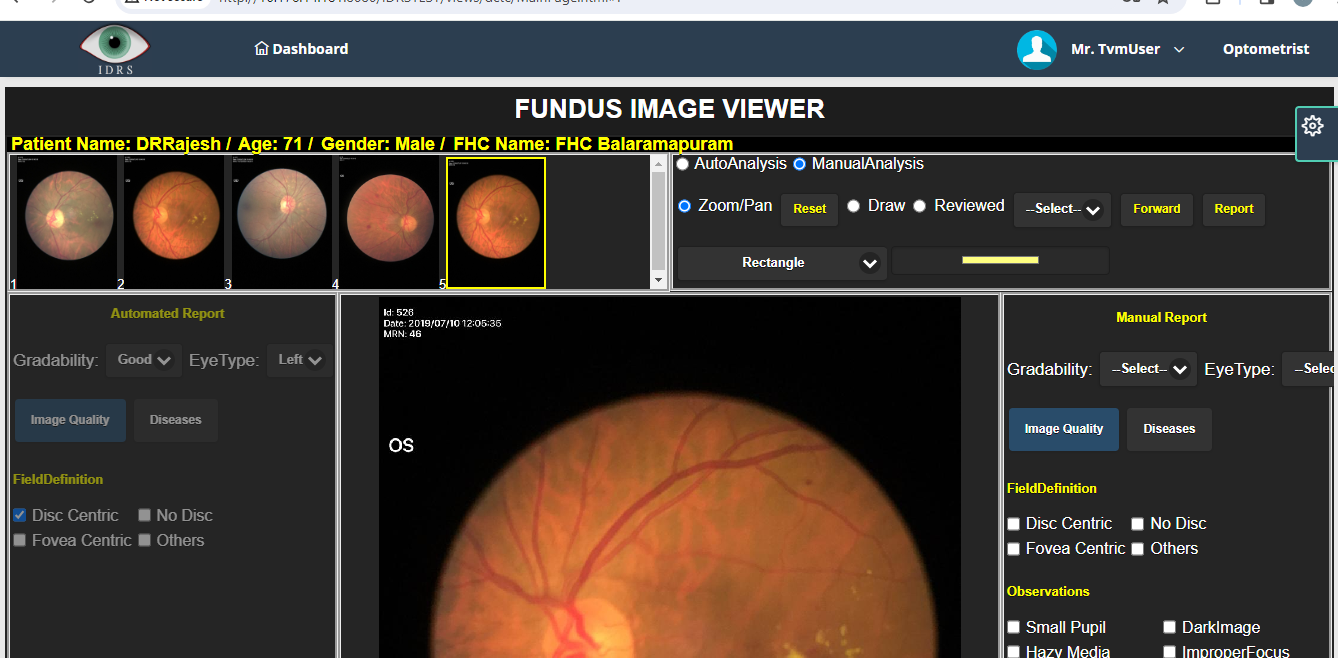Open Manual Report EyeType dropdown
The image size is (1338, 658).
point(1308,369)
